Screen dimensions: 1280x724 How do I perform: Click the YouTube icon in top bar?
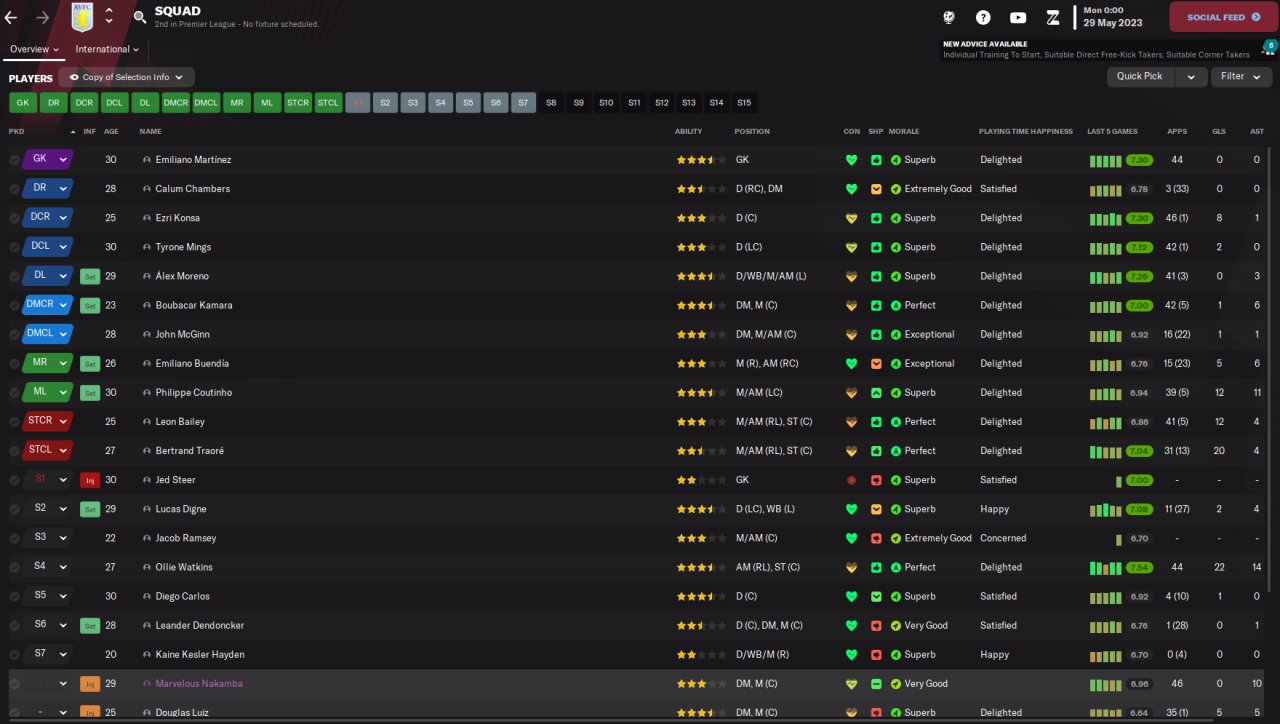pyautogui.click(x=1018, y=17)
